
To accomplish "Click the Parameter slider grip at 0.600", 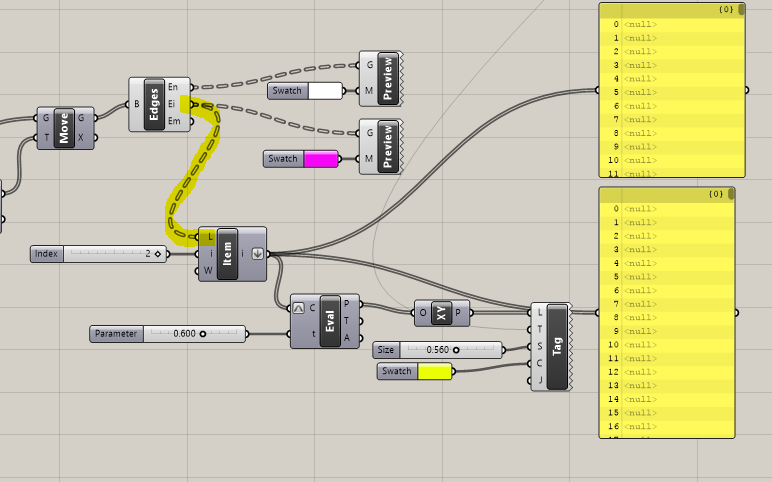I will [x=203, y=333].
